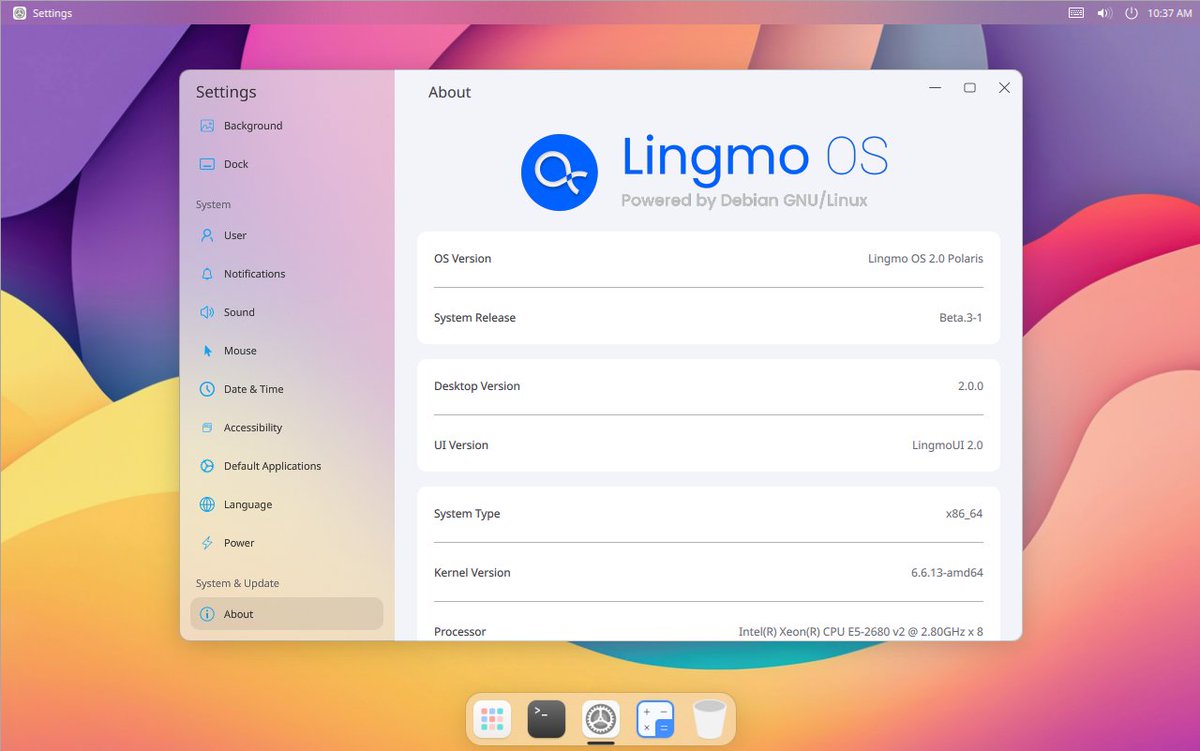Screen dimensions: 1200x751
Task: Click the 'System & Update' section header
Action: 237,584
